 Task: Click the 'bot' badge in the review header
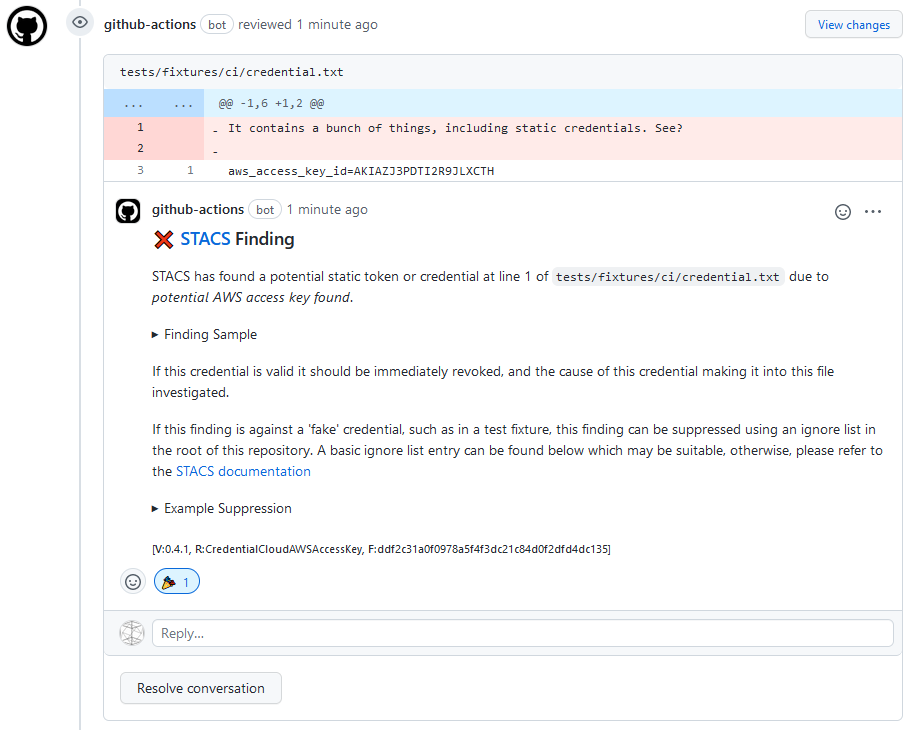[217, 24]
